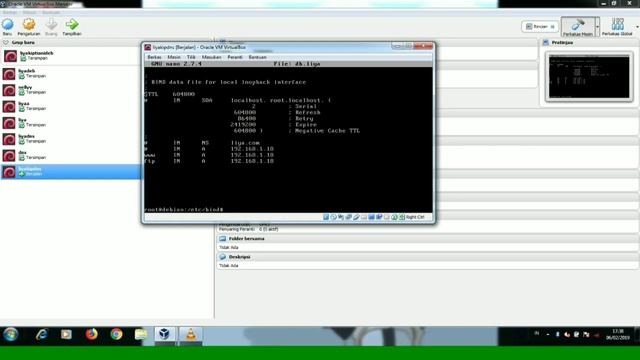Image resolution: width=640 pixels, height=360 pixels.
Task: Select the Perkakas Mesin tools button
Action: pyautogui.click(x=577, y=27)
